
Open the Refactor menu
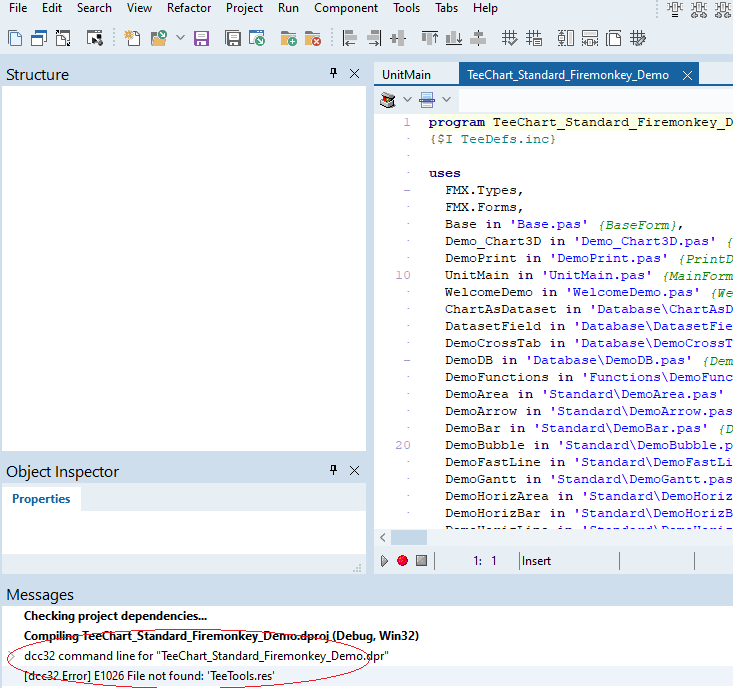pos(189,8)
